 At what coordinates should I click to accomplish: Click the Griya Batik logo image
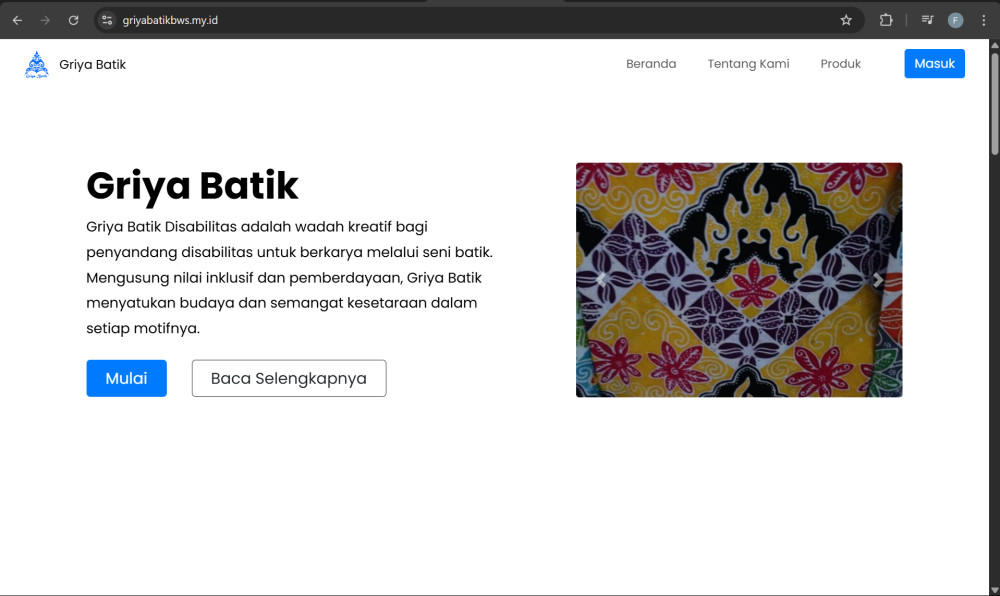(36, 64)
